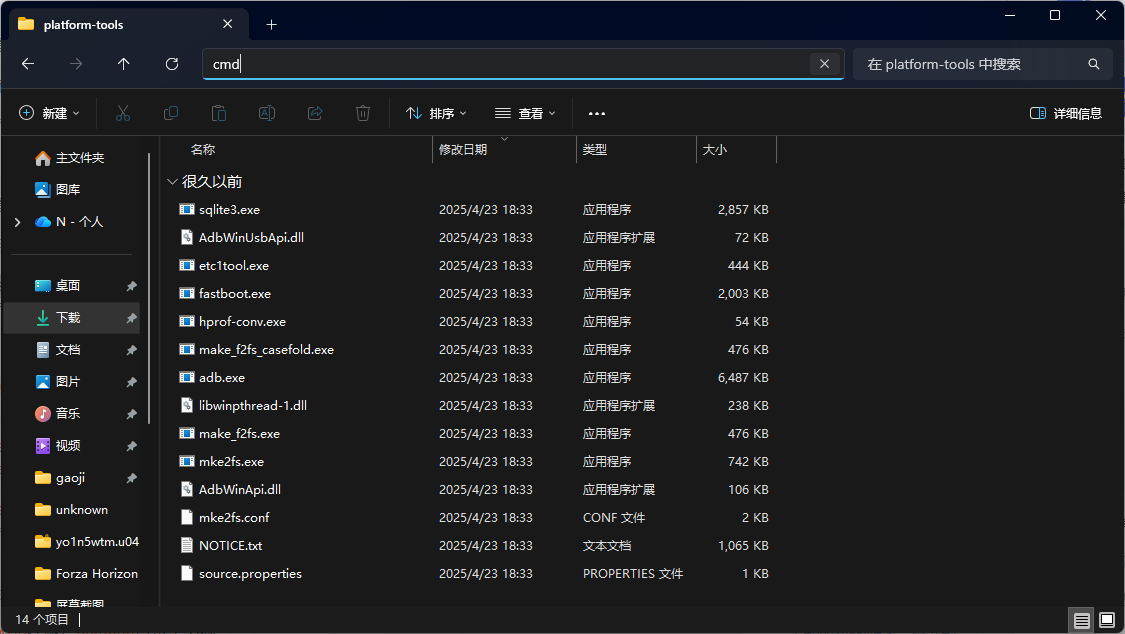Click the search box for platform-tools

tap(970, 64)
